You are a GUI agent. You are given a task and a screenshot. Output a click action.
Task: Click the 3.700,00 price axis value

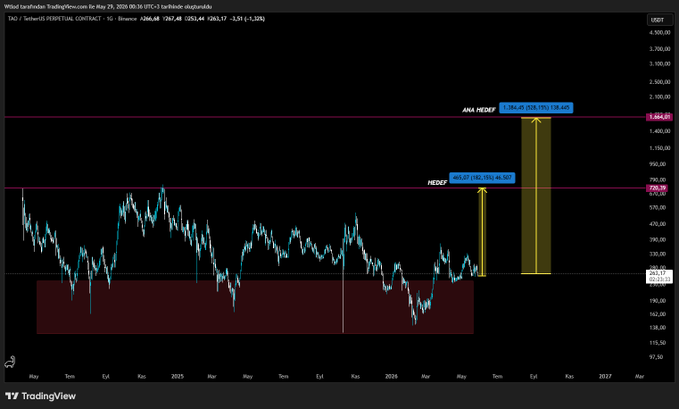pyautogui.click(x=660, y=49)
